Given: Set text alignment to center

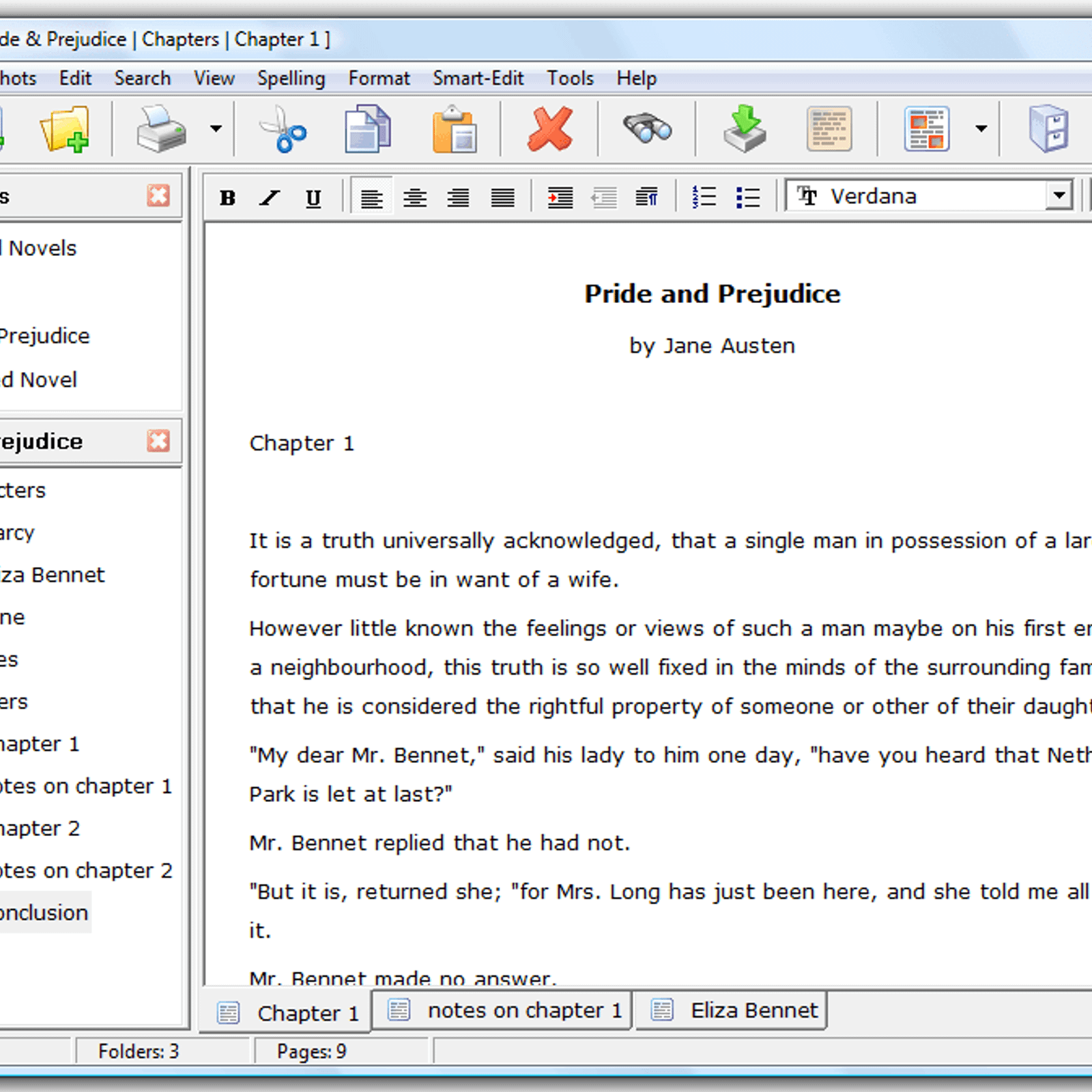Looking at the screenshot, I should coord(415,198).
